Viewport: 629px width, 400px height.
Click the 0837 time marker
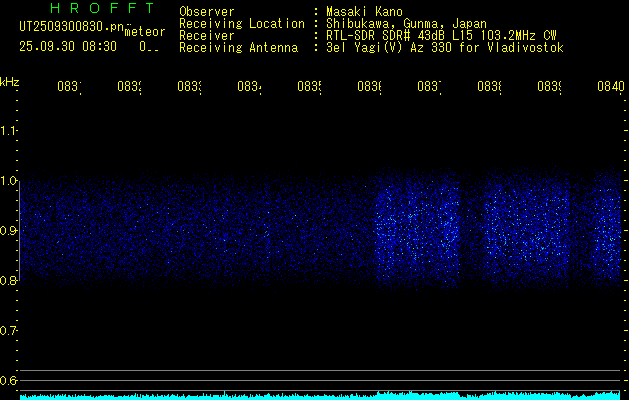tap(429, 87)
